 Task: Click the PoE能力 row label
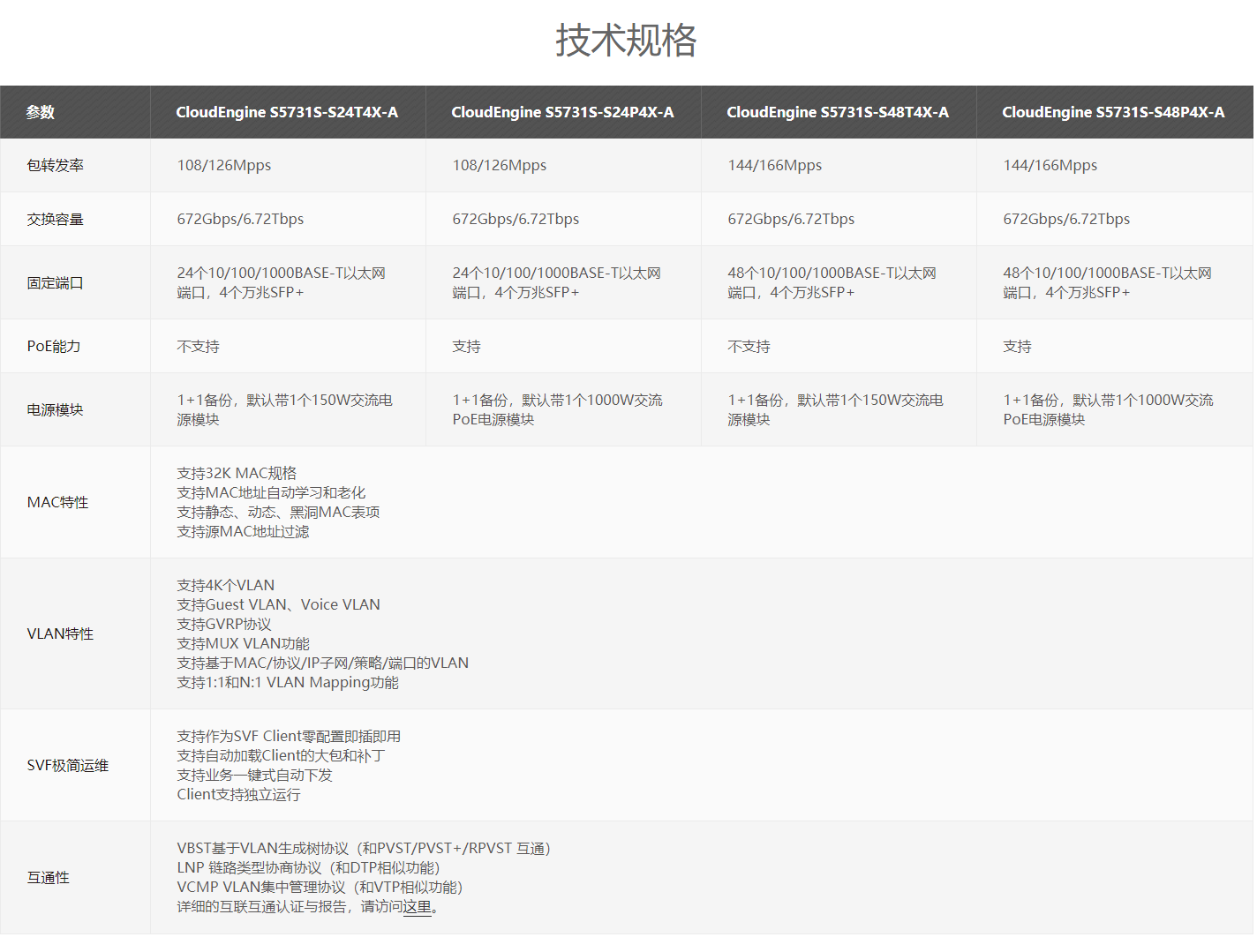54,347
